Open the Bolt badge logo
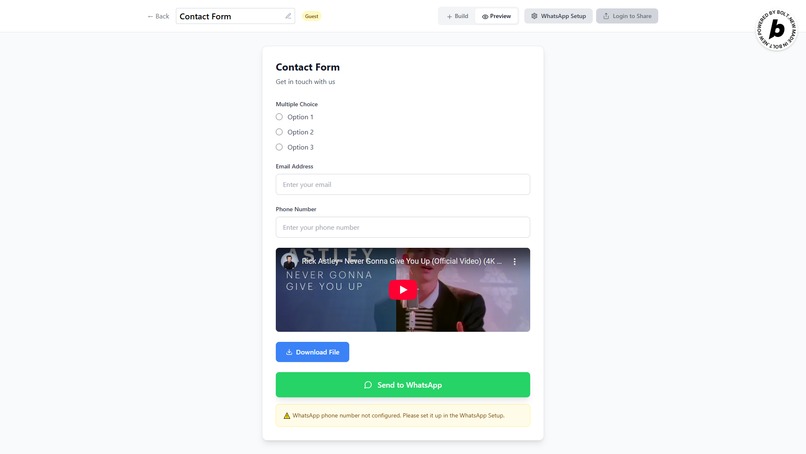This screenshot has width=806, height=454. [x=776, y=30]
